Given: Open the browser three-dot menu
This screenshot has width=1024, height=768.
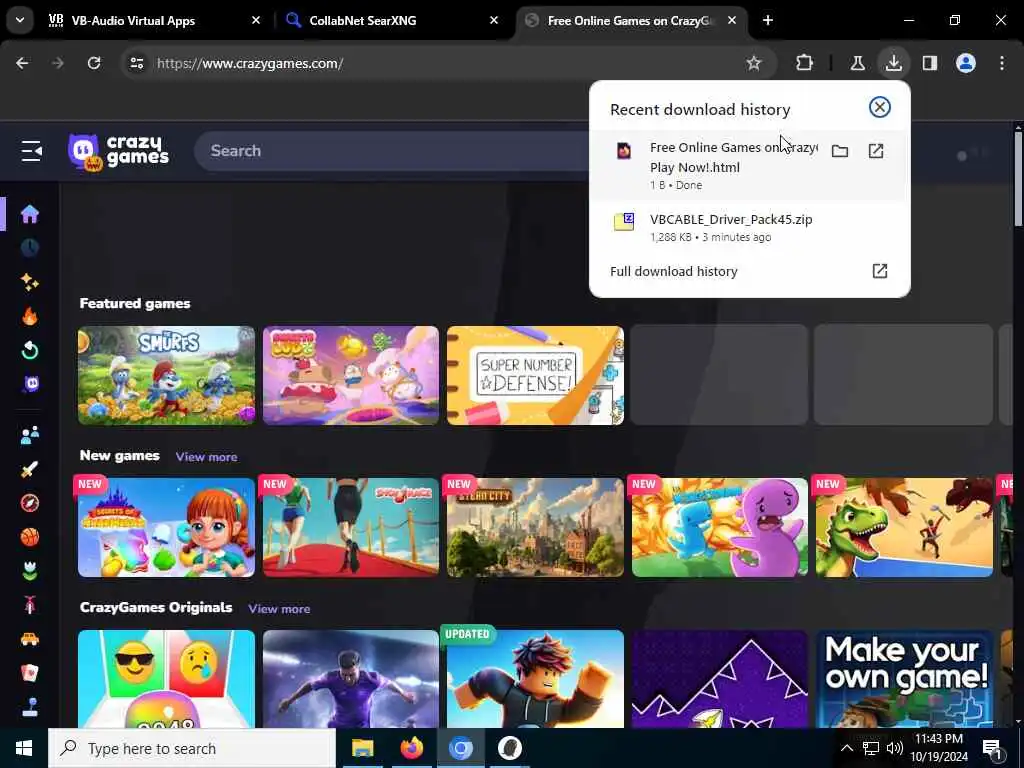Looking at the screenshot, I should point(1002,63).
